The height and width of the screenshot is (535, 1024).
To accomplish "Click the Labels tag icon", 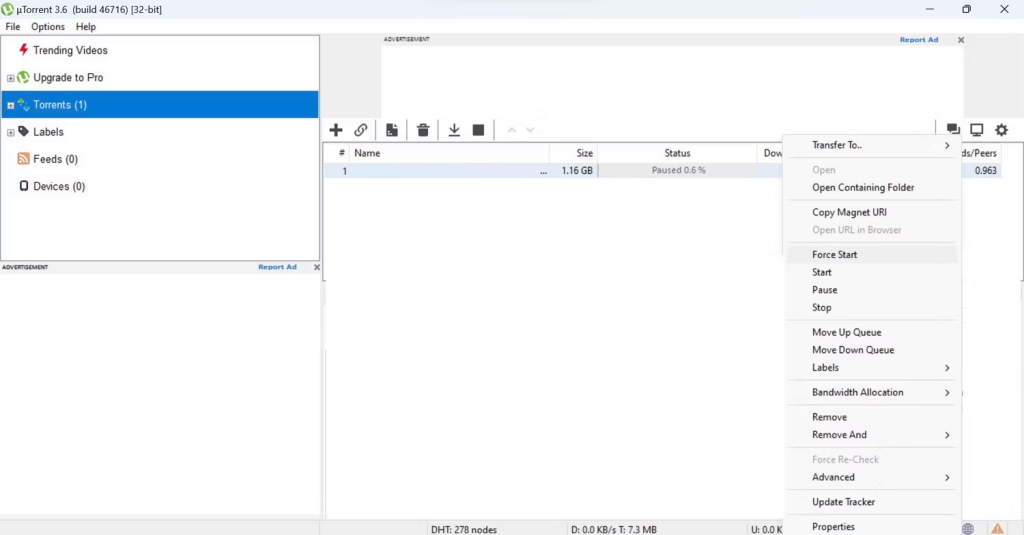I will coord(24,131).
